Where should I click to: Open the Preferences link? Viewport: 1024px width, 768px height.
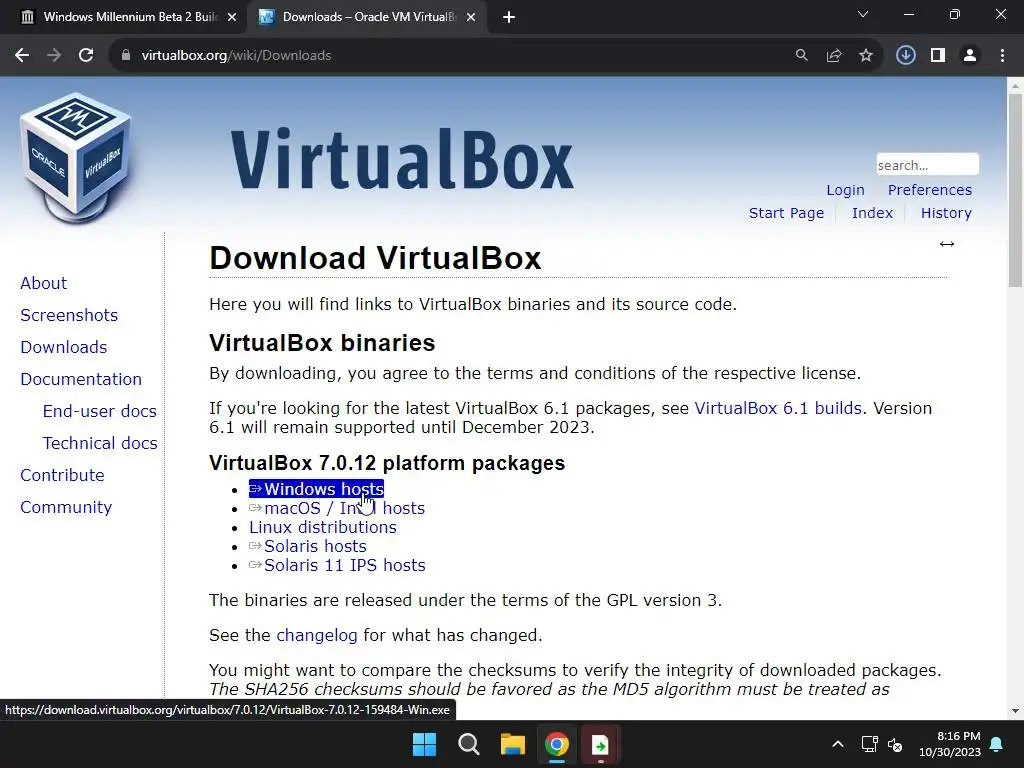[929, 190]
